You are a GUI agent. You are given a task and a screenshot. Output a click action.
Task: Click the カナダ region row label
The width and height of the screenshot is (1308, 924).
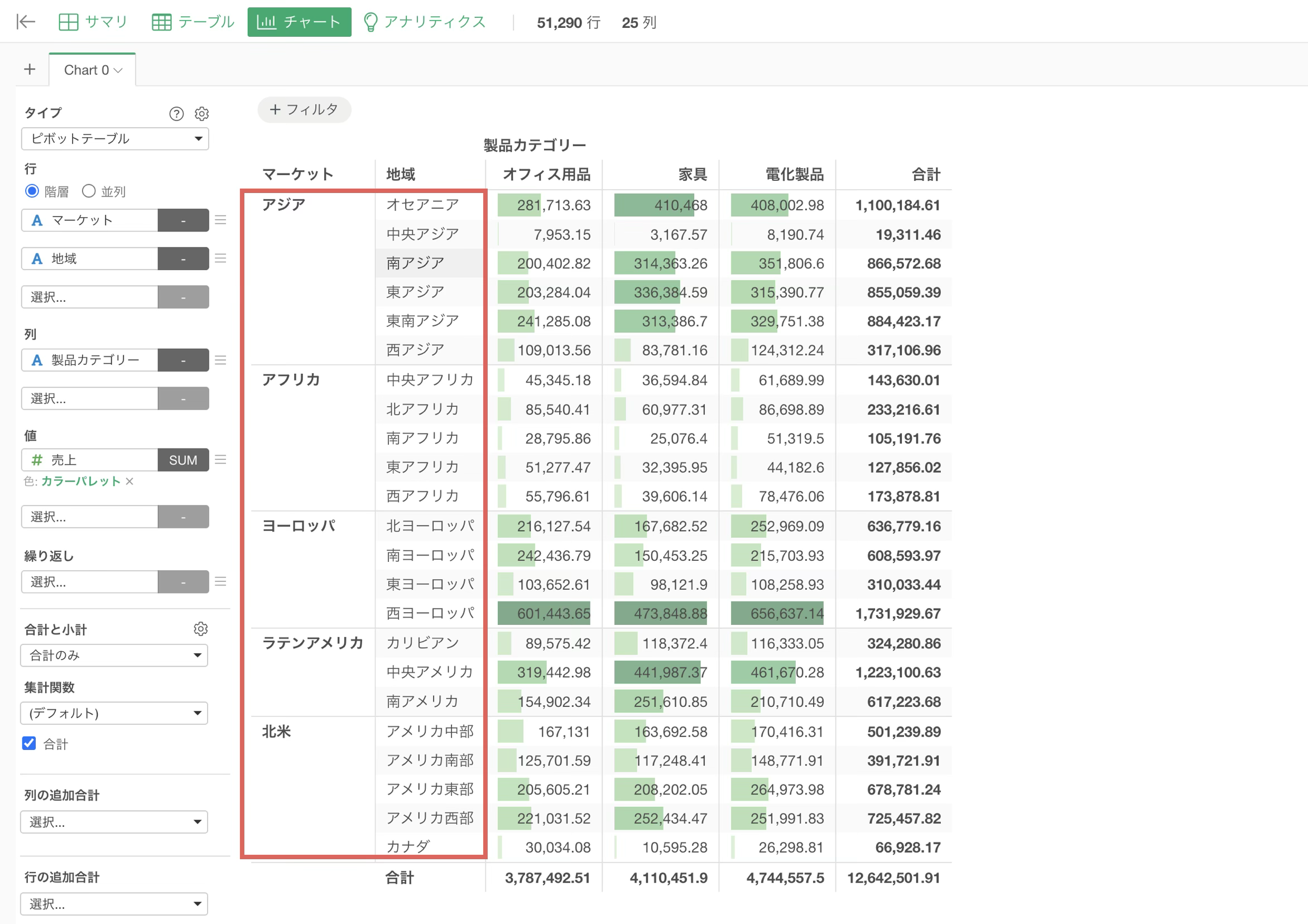click(x=408, y=846)
